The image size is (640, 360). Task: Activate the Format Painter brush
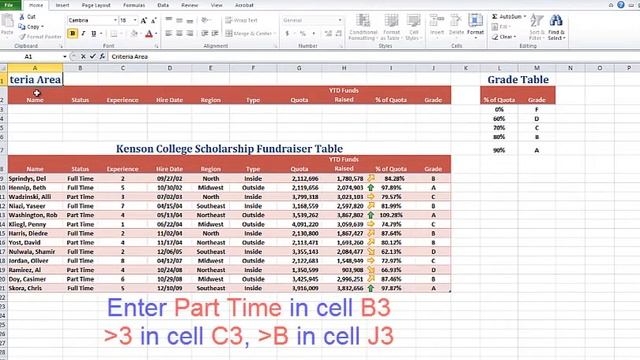(x=22, y=37)
